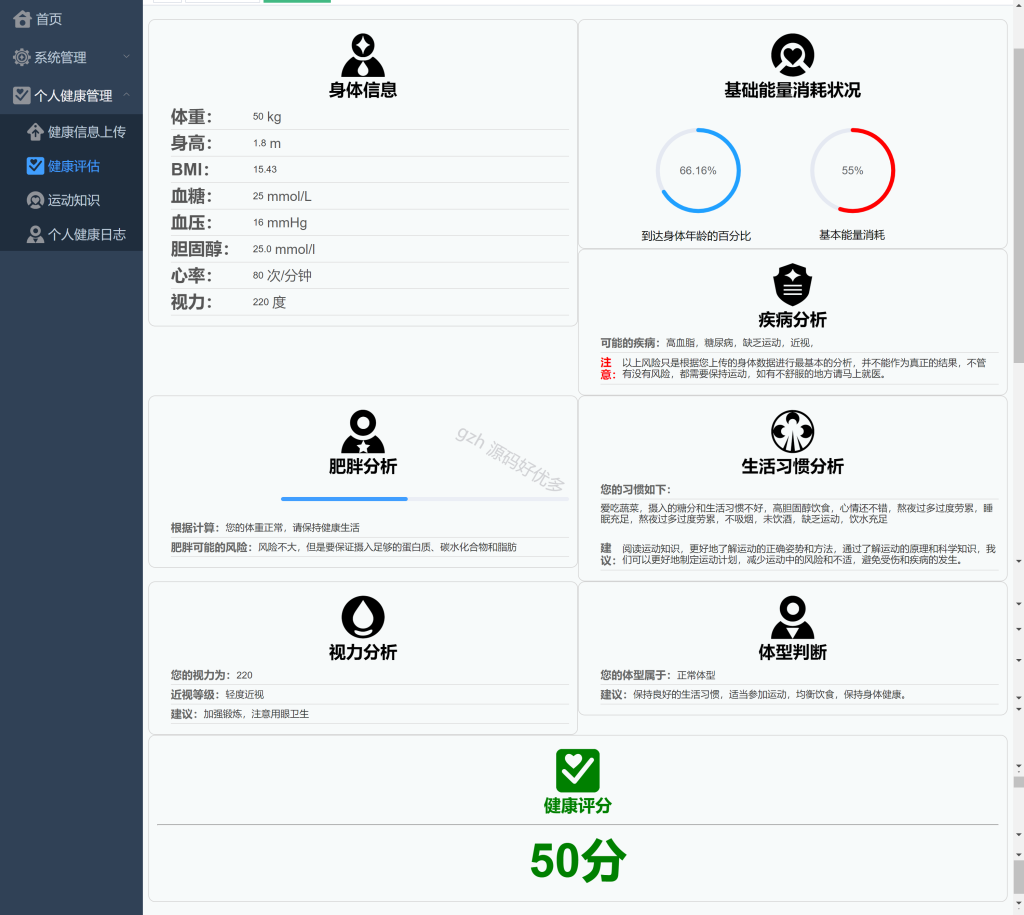Click the home icon beside 首页

click(22, 19)
